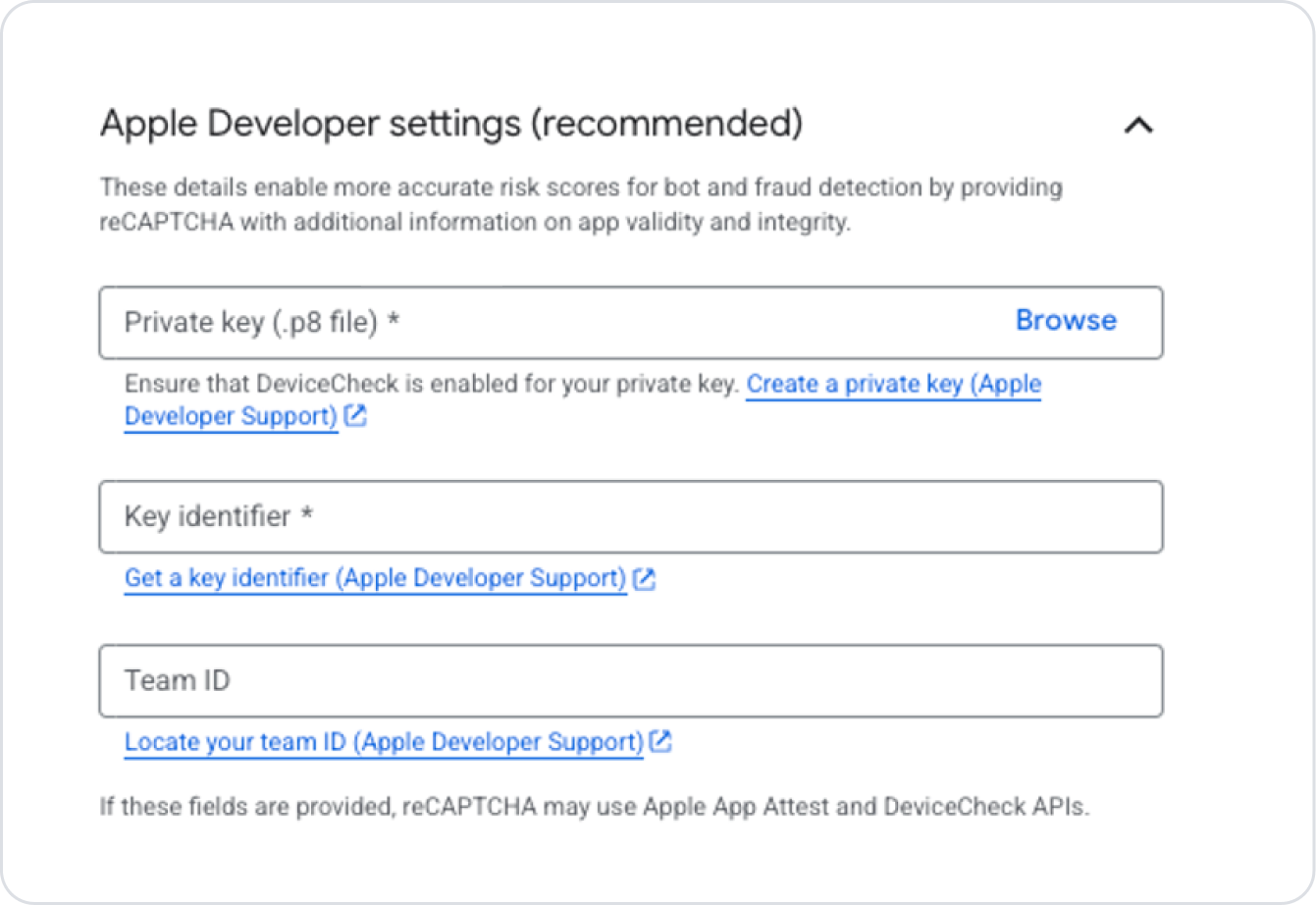Click the Browse button for private key
The height and width of the screenshot is (905, 1316).
(1066, 320)
